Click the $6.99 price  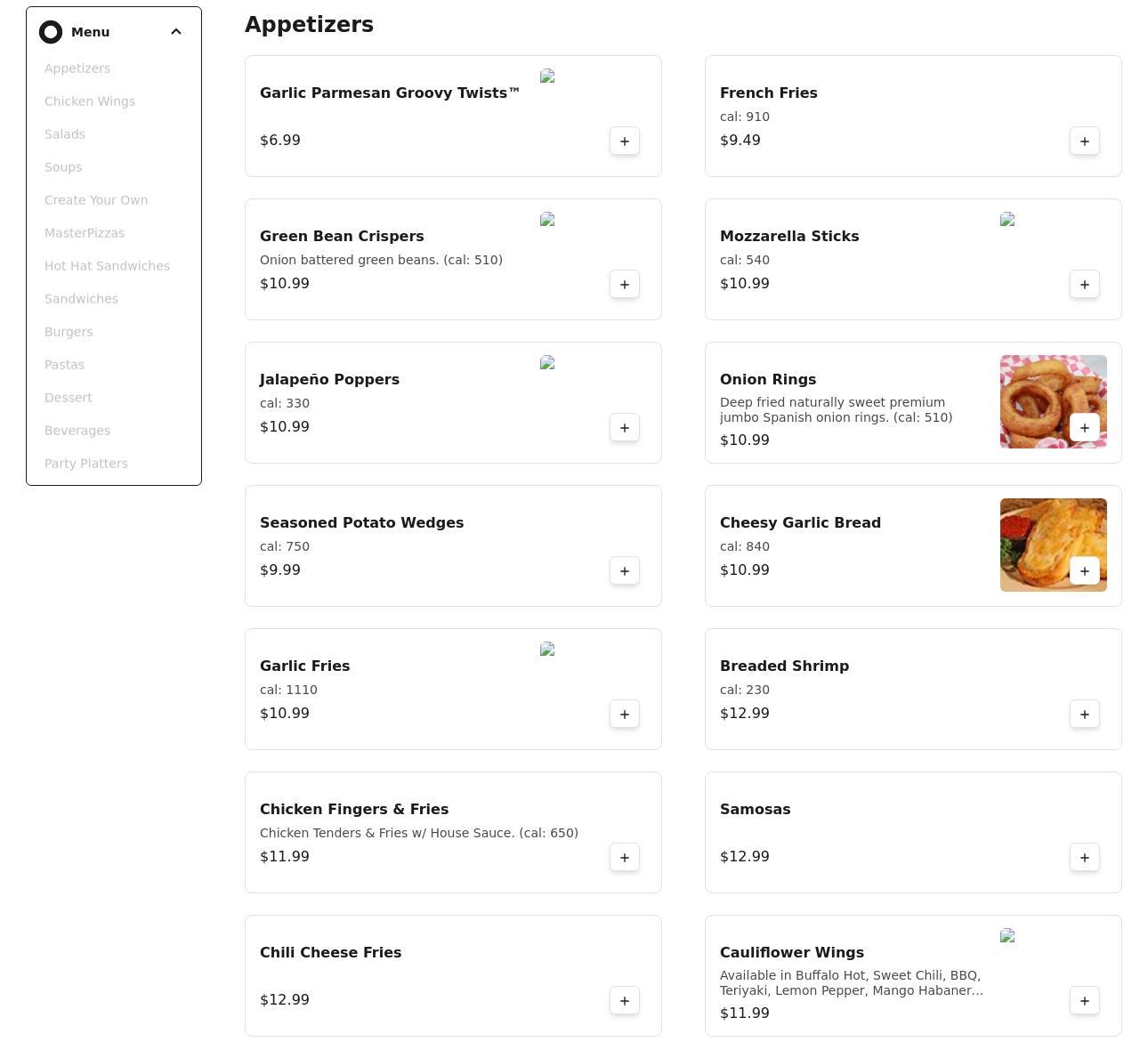(x=279, y=141)
